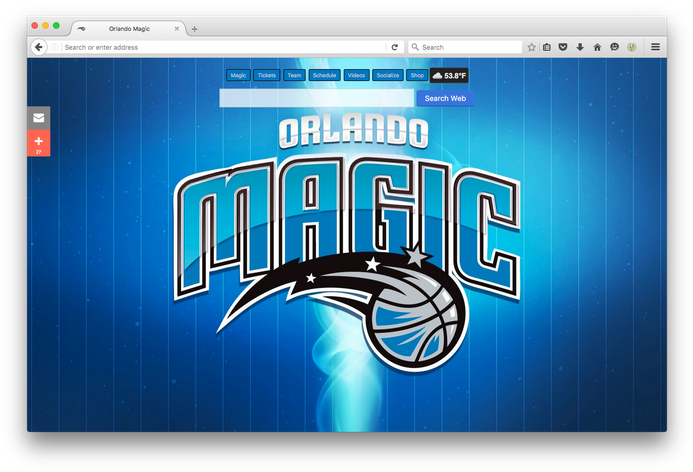The height and width of the screenshot is (472, 693).
Task: Open the chat smiley icon
Action: click(614, 47)
